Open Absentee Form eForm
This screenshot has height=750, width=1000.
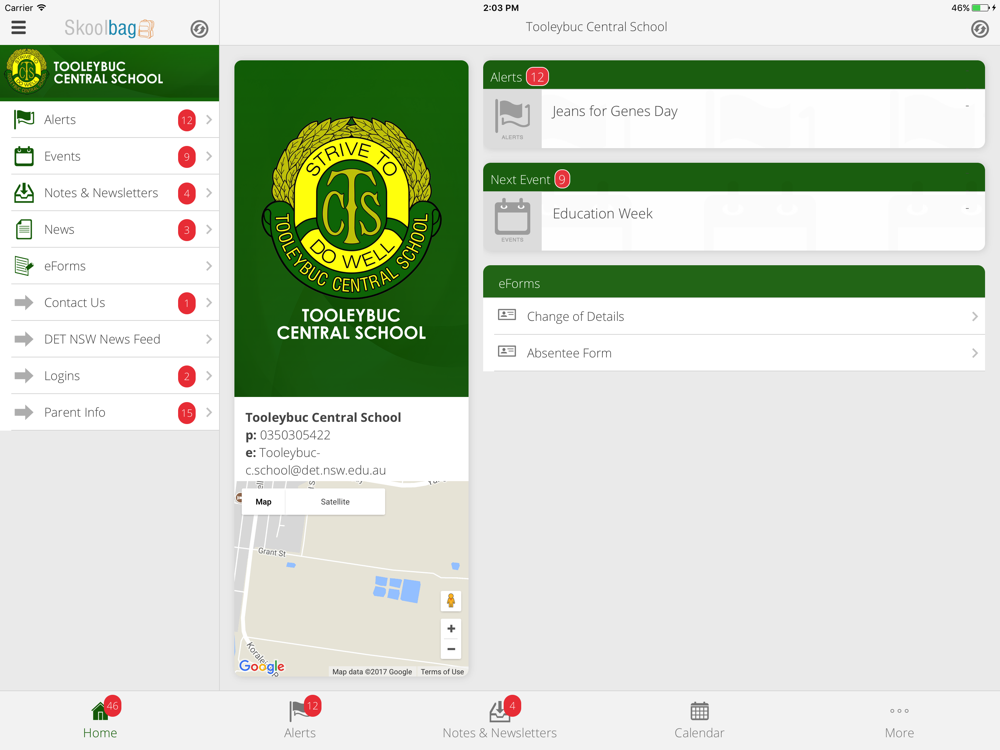(734, 353)
